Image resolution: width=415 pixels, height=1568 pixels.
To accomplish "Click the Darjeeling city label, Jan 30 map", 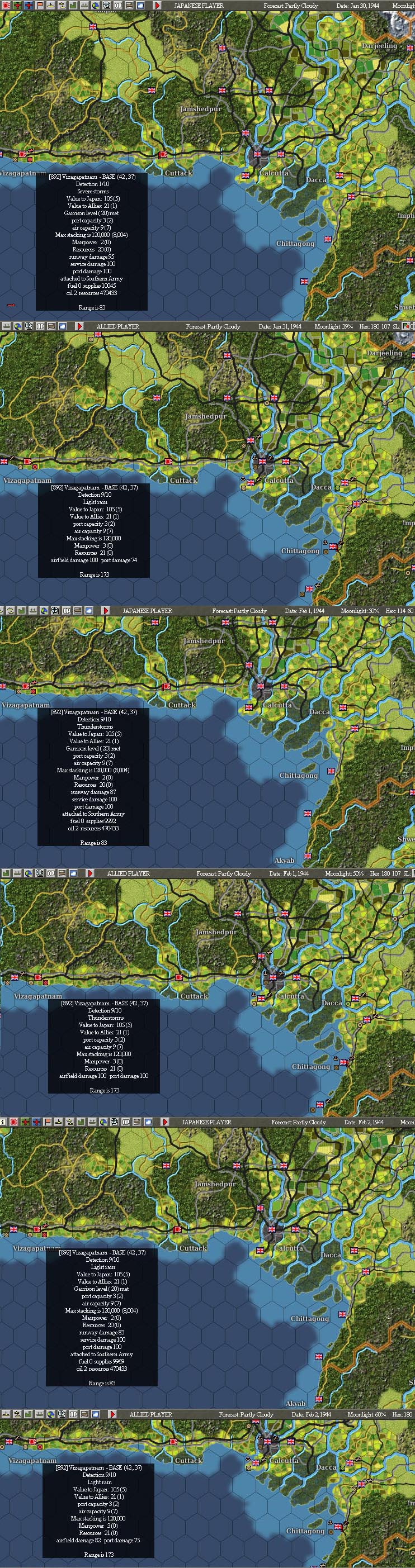I will pos(379,46).
